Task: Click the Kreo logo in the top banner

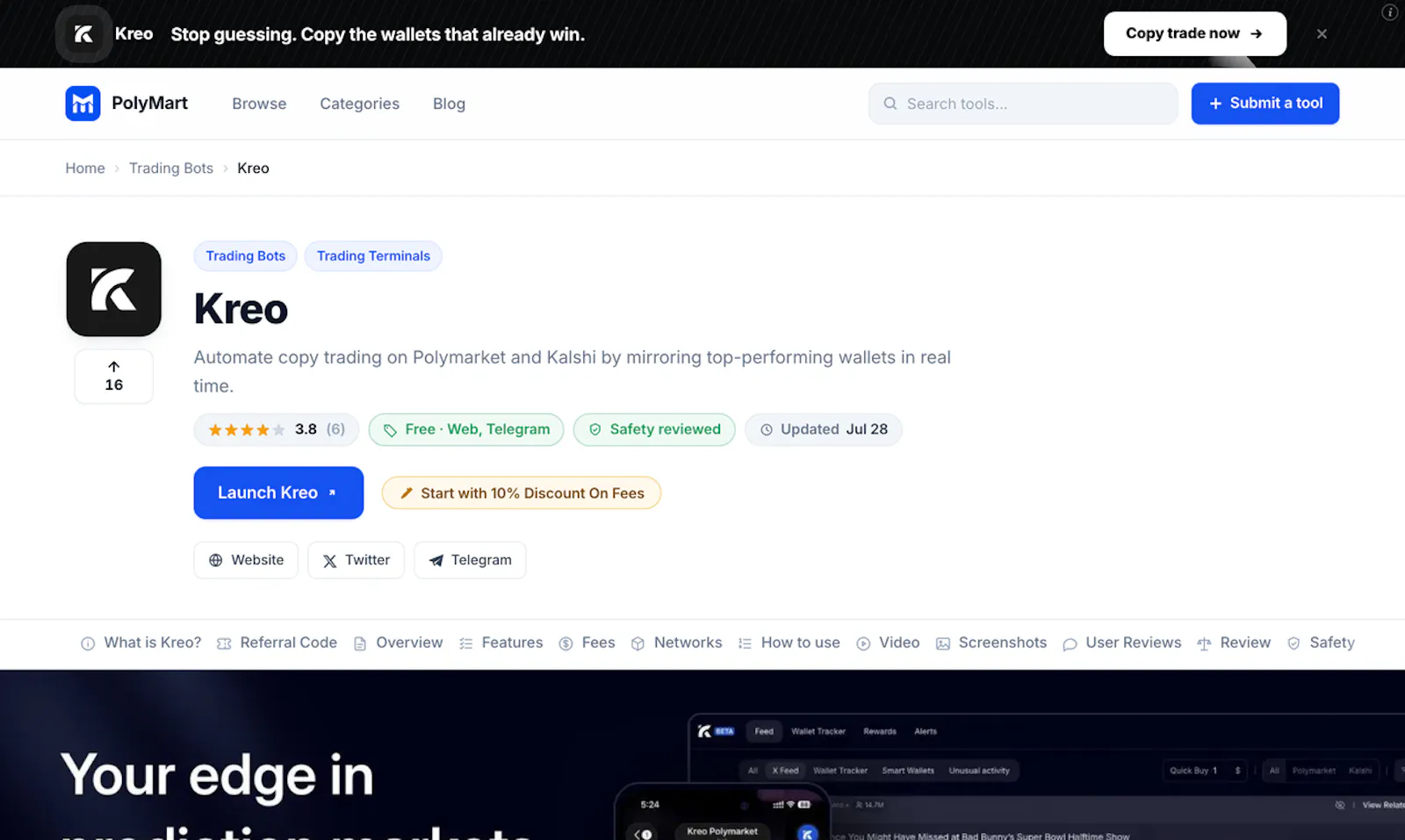Action: tap(83, 34)
